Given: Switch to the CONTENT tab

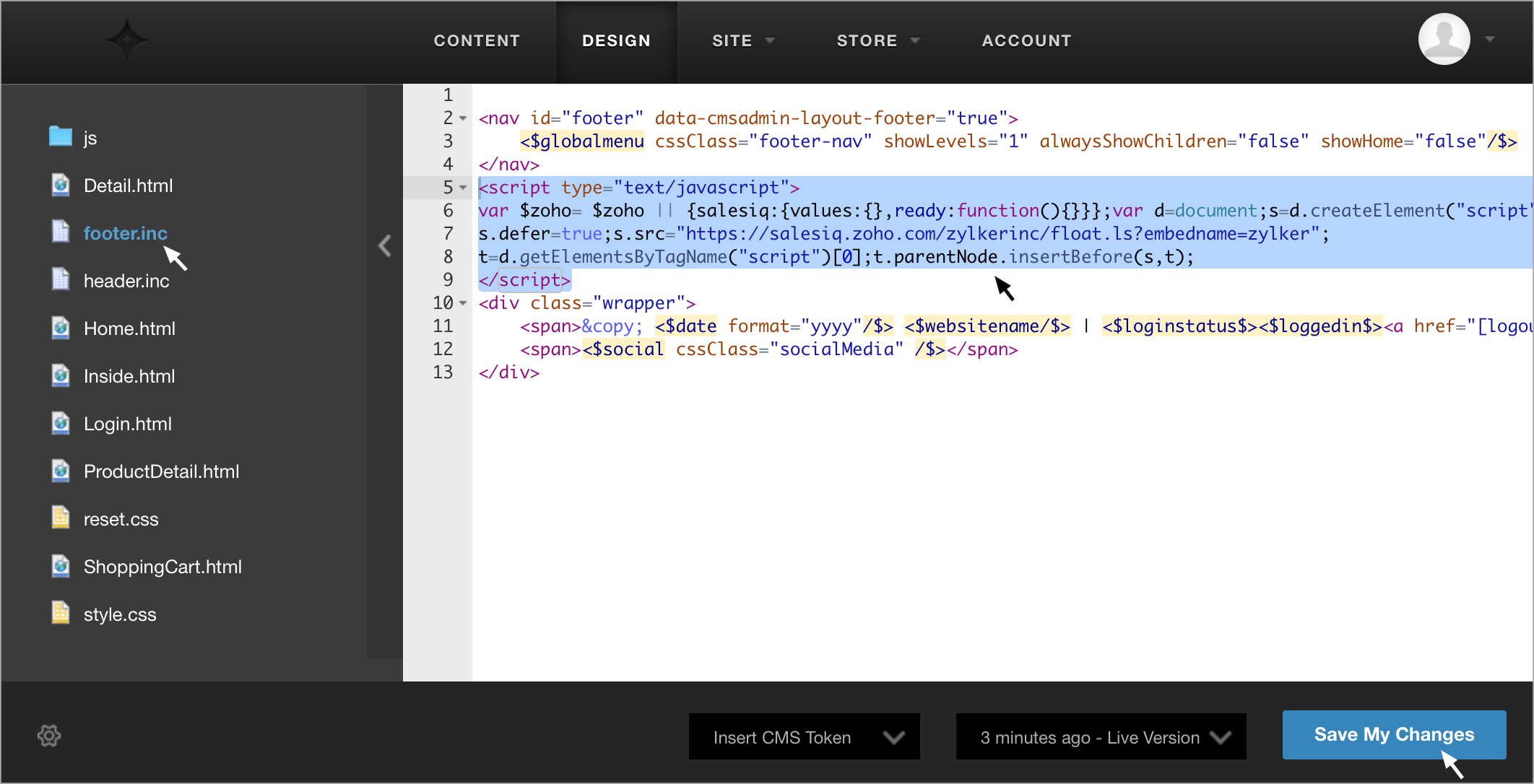Looking at the screenshot, I should [x=477, y=41].
